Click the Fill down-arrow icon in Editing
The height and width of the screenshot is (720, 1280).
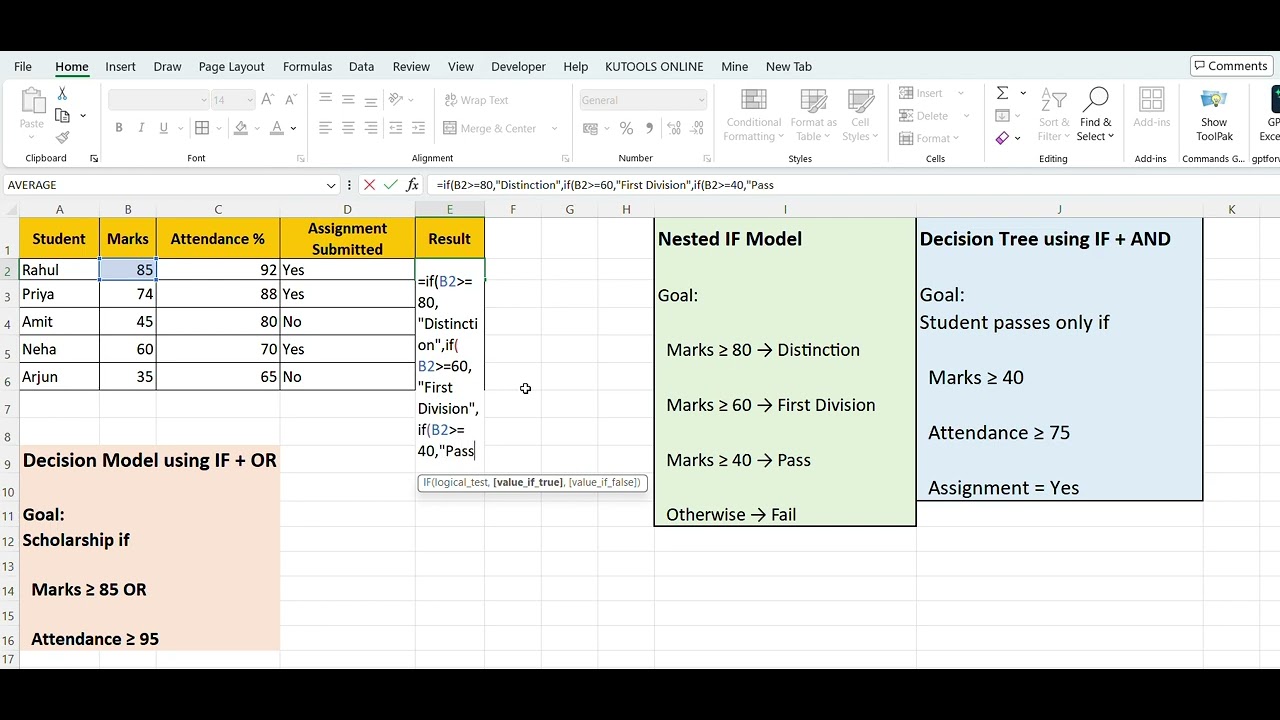point(1002,116)
